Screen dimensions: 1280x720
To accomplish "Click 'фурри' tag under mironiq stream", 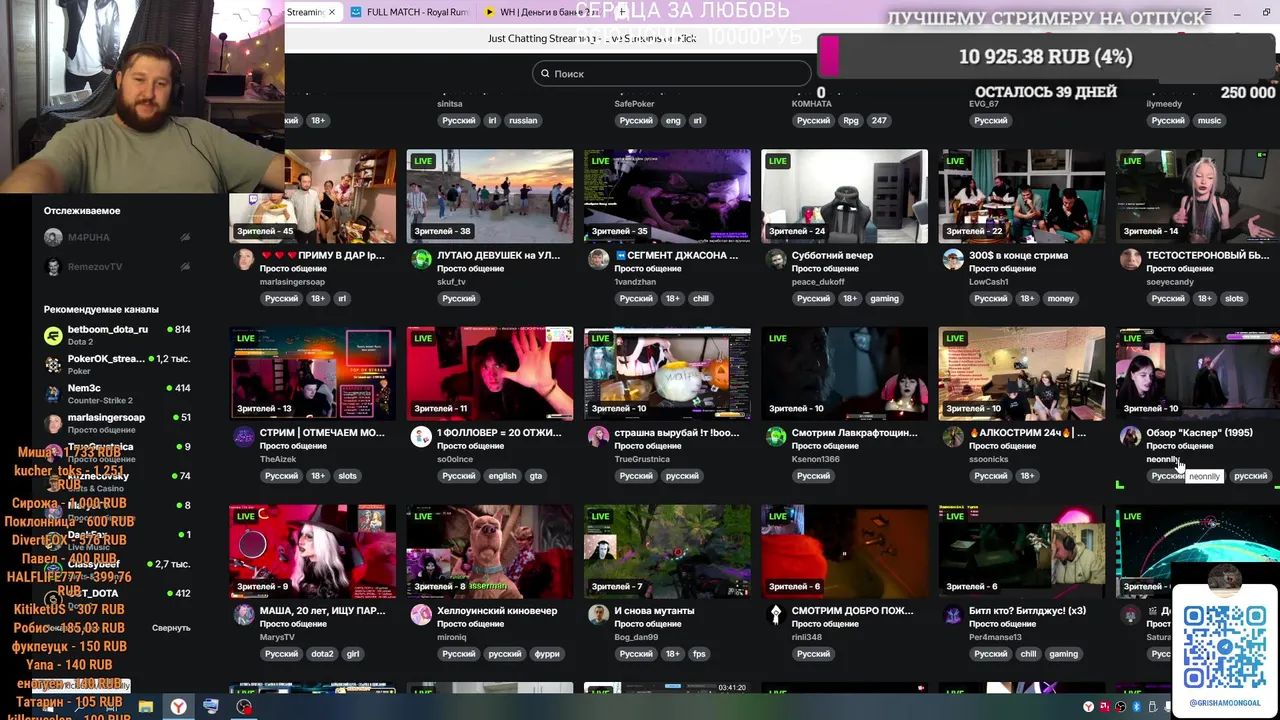I will [547, 654].
